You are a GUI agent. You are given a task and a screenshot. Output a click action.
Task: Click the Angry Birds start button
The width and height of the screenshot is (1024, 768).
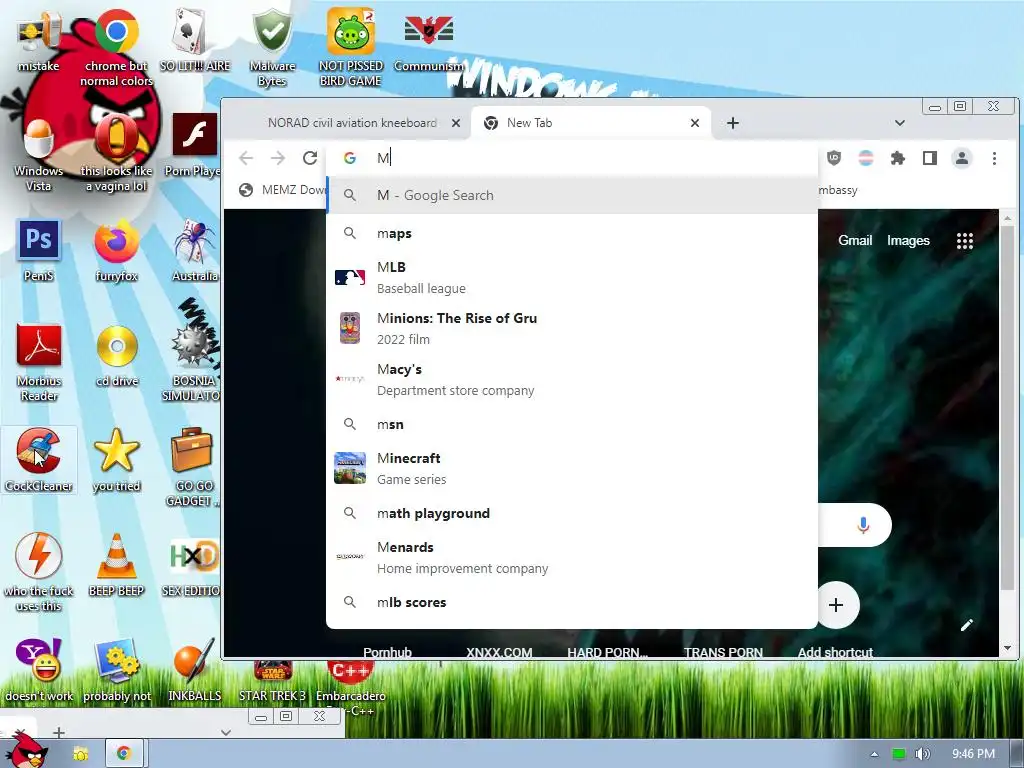pos(26,751)
